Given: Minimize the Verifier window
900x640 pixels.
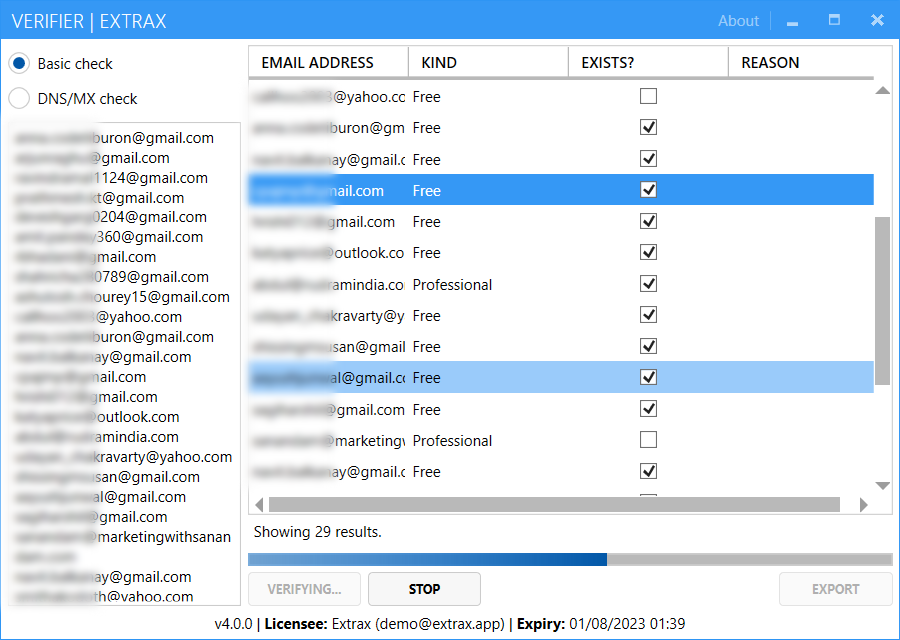Looking at the screenshot, I should coord(793,22).
